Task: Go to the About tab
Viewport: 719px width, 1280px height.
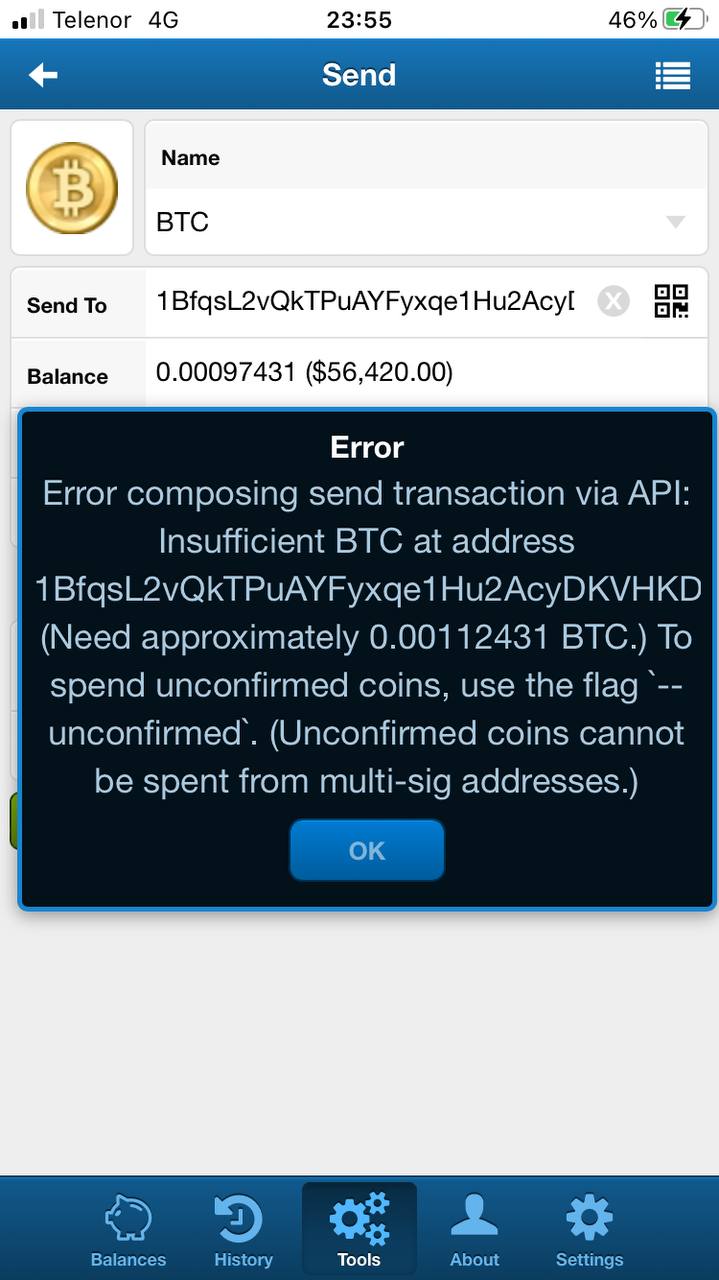Action: click(x=474, y=1230)
